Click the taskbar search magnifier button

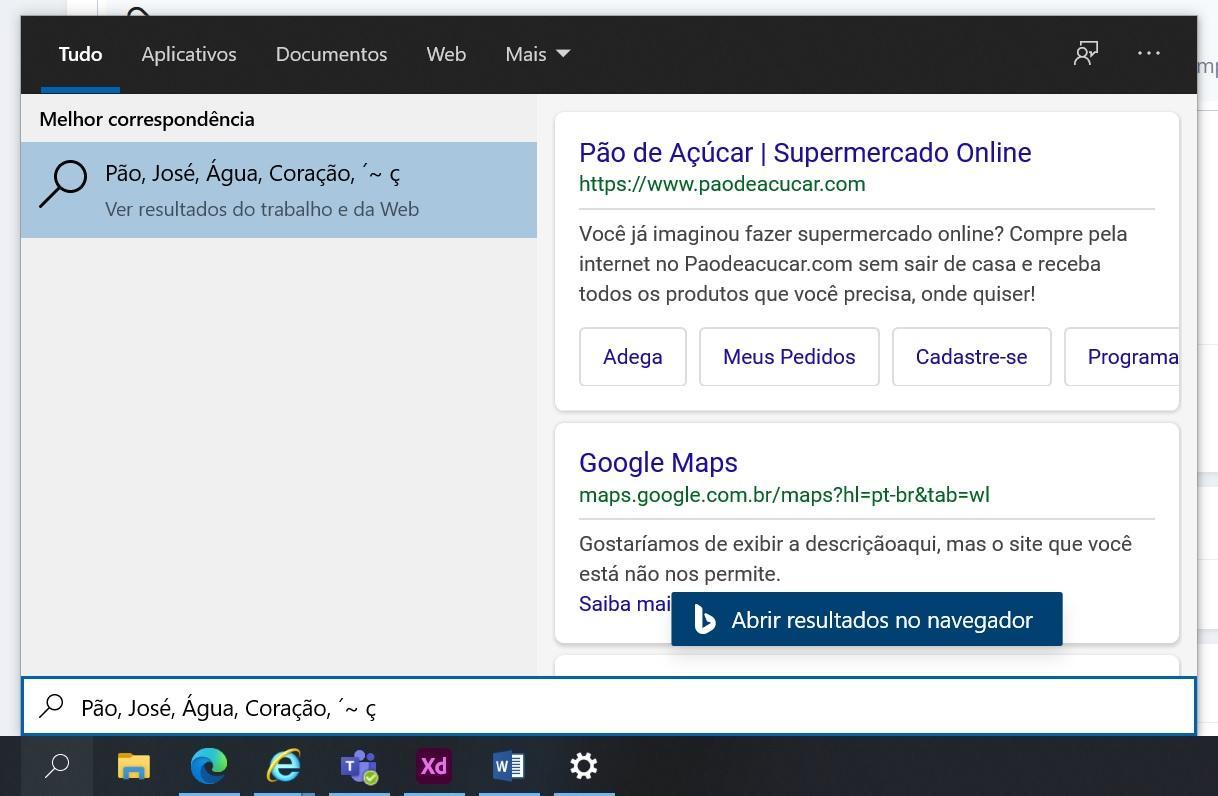(x=57, y=766)
